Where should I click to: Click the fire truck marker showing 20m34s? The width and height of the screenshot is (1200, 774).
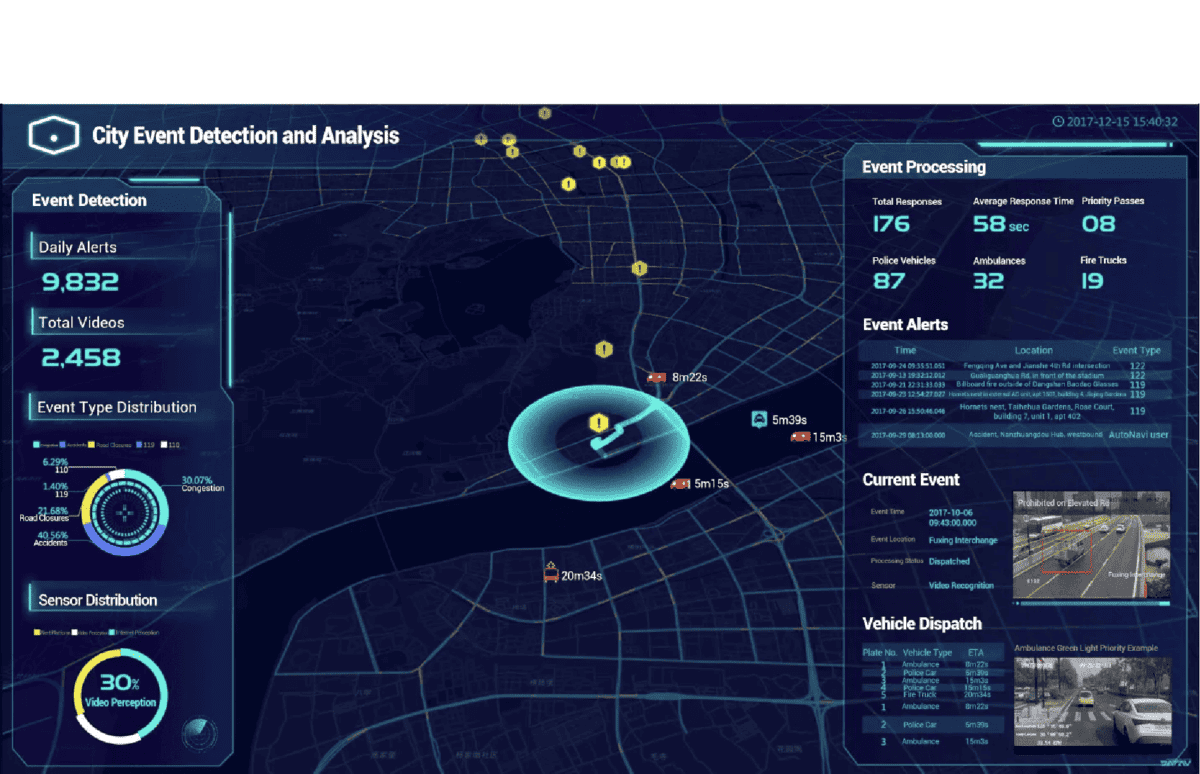click(549, 574)
